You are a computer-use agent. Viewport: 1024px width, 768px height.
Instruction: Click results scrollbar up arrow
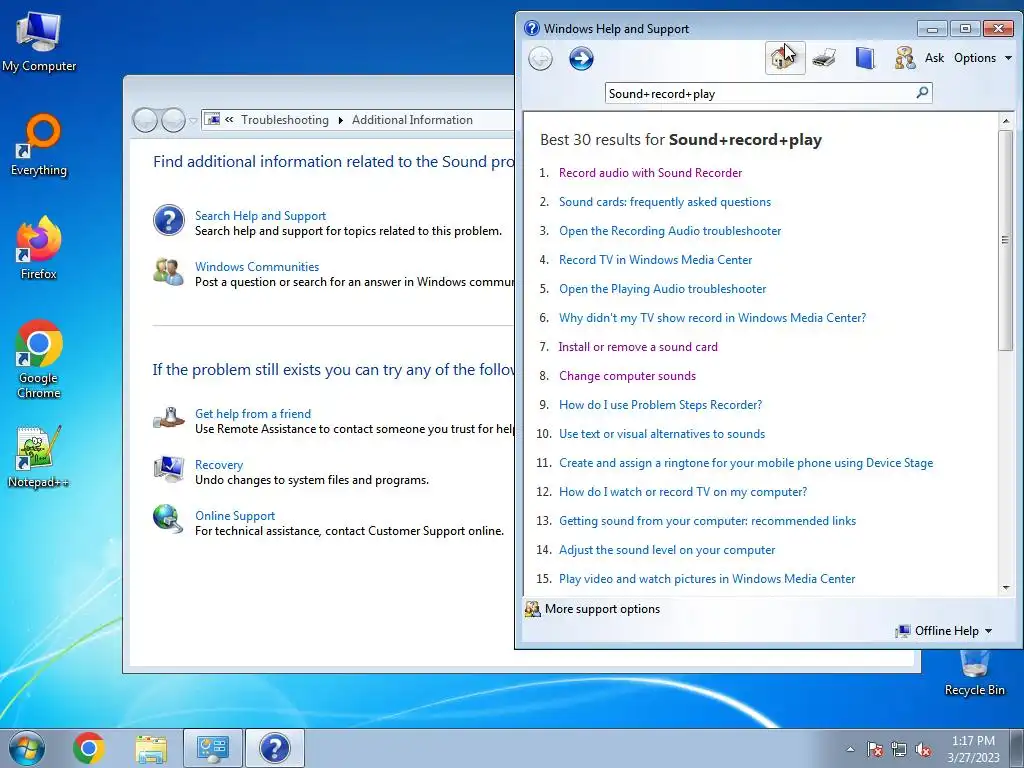1006,121
